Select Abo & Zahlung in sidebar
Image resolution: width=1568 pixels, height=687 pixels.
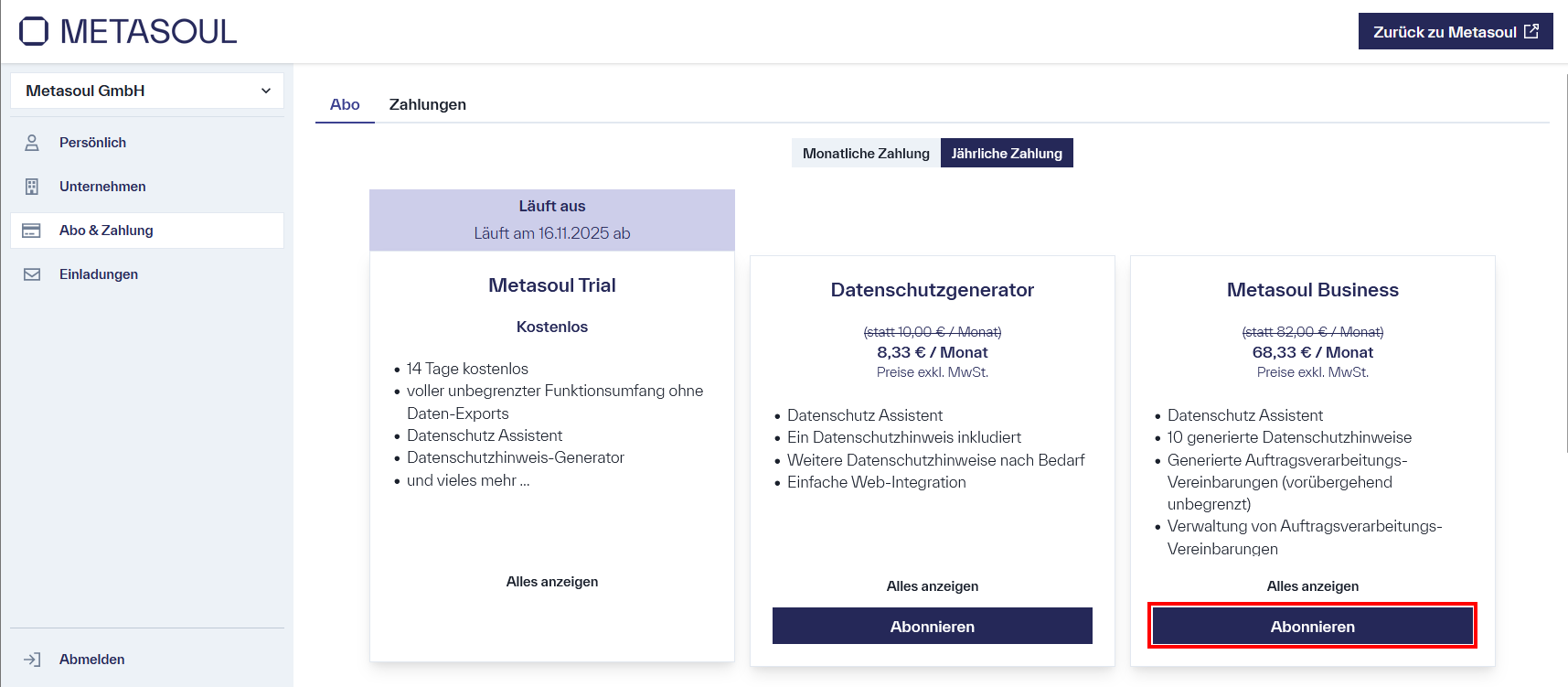pyautogui.click(x=147, y=231)
